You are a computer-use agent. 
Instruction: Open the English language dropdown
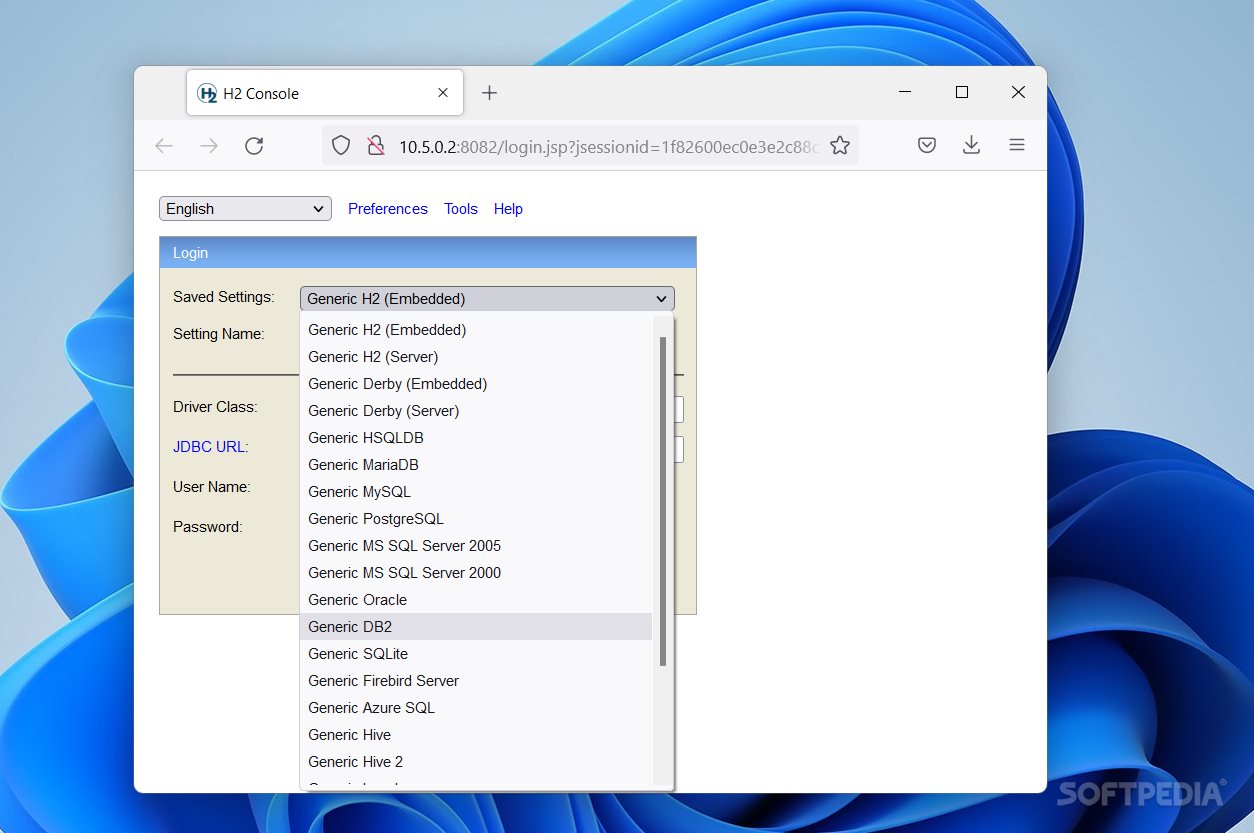[245, 208]
